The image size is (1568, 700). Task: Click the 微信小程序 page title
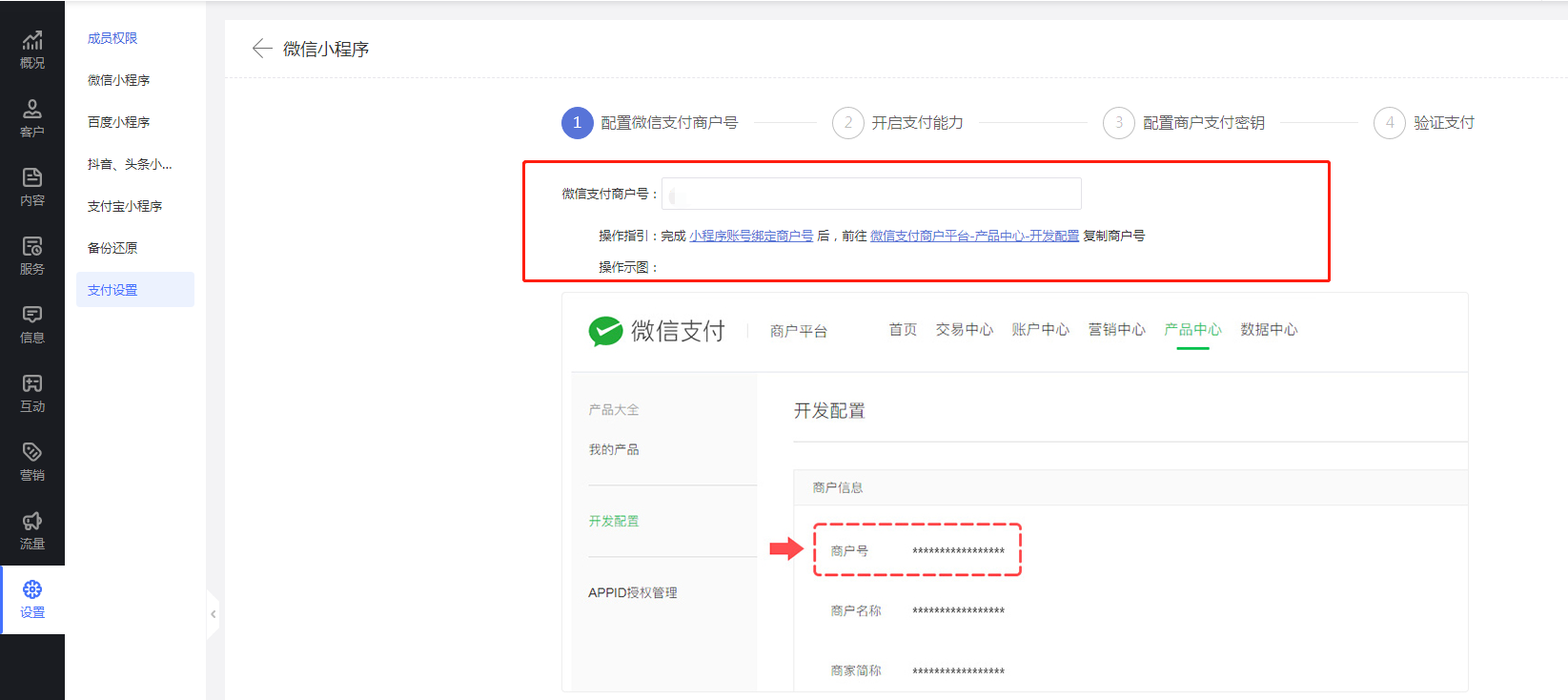click(x=326, y=49)
